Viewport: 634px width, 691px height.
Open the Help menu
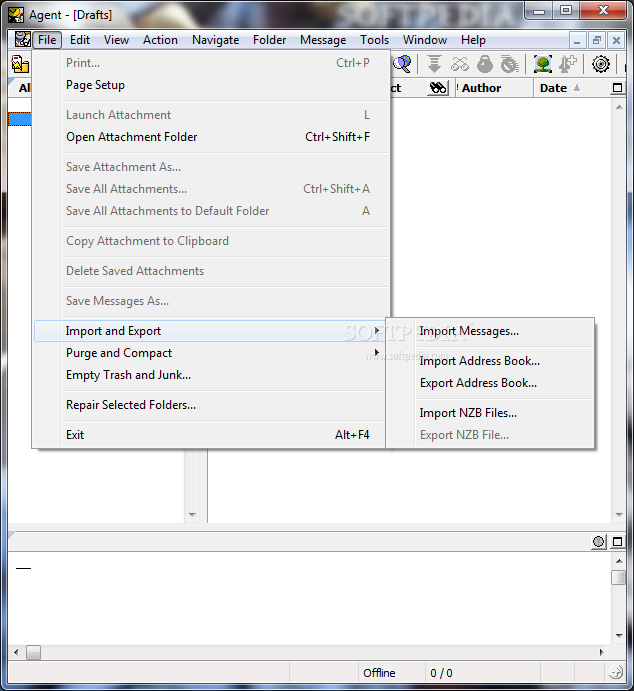473,40
